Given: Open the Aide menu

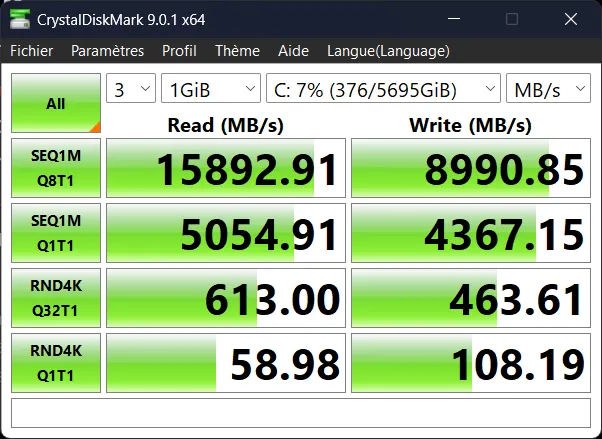Looking at the screenshot, I should 293,51.
